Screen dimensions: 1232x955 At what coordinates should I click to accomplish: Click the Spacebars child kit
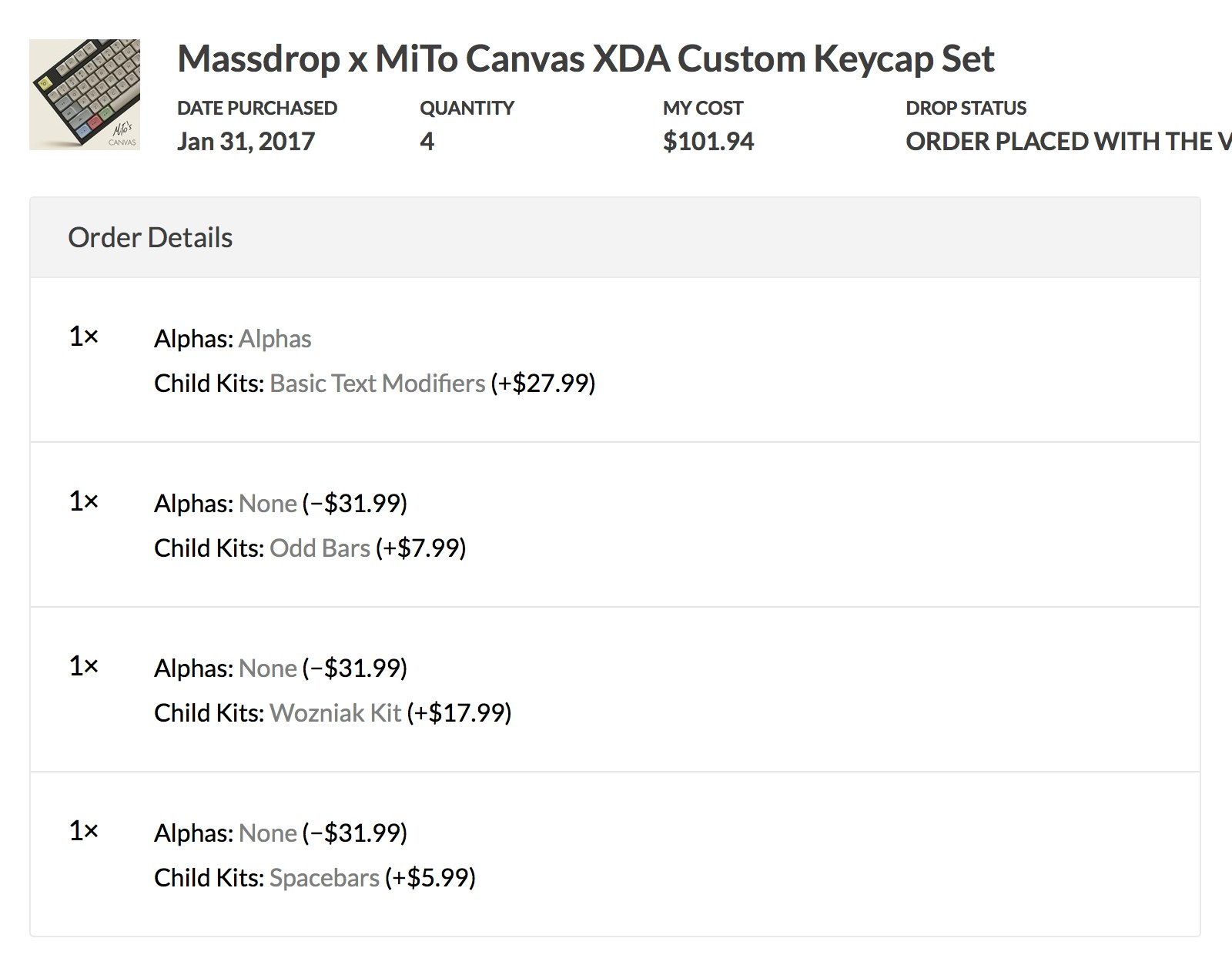[324, 878]
